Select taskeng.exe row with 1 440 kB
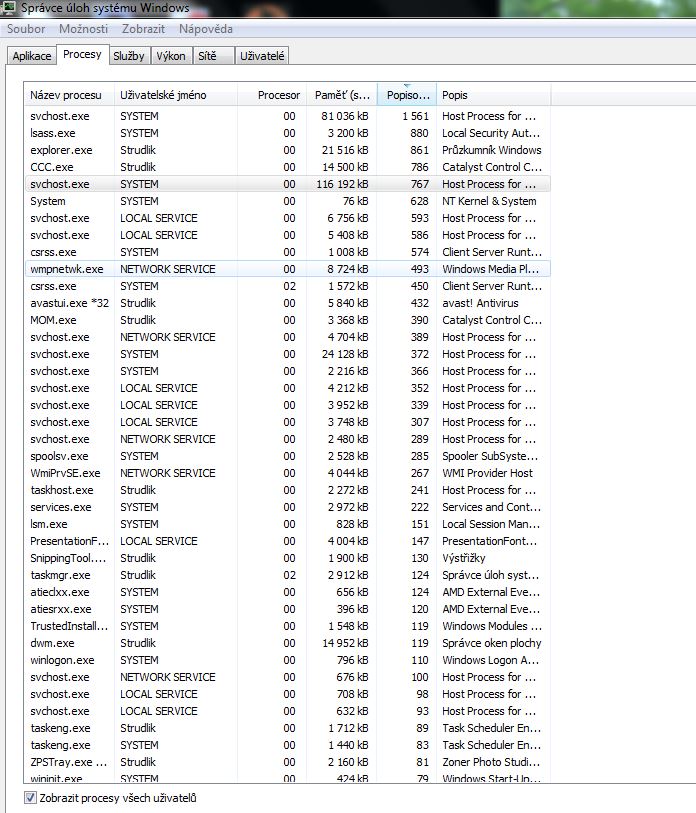The image size is (696, 813). pos(287,745)
